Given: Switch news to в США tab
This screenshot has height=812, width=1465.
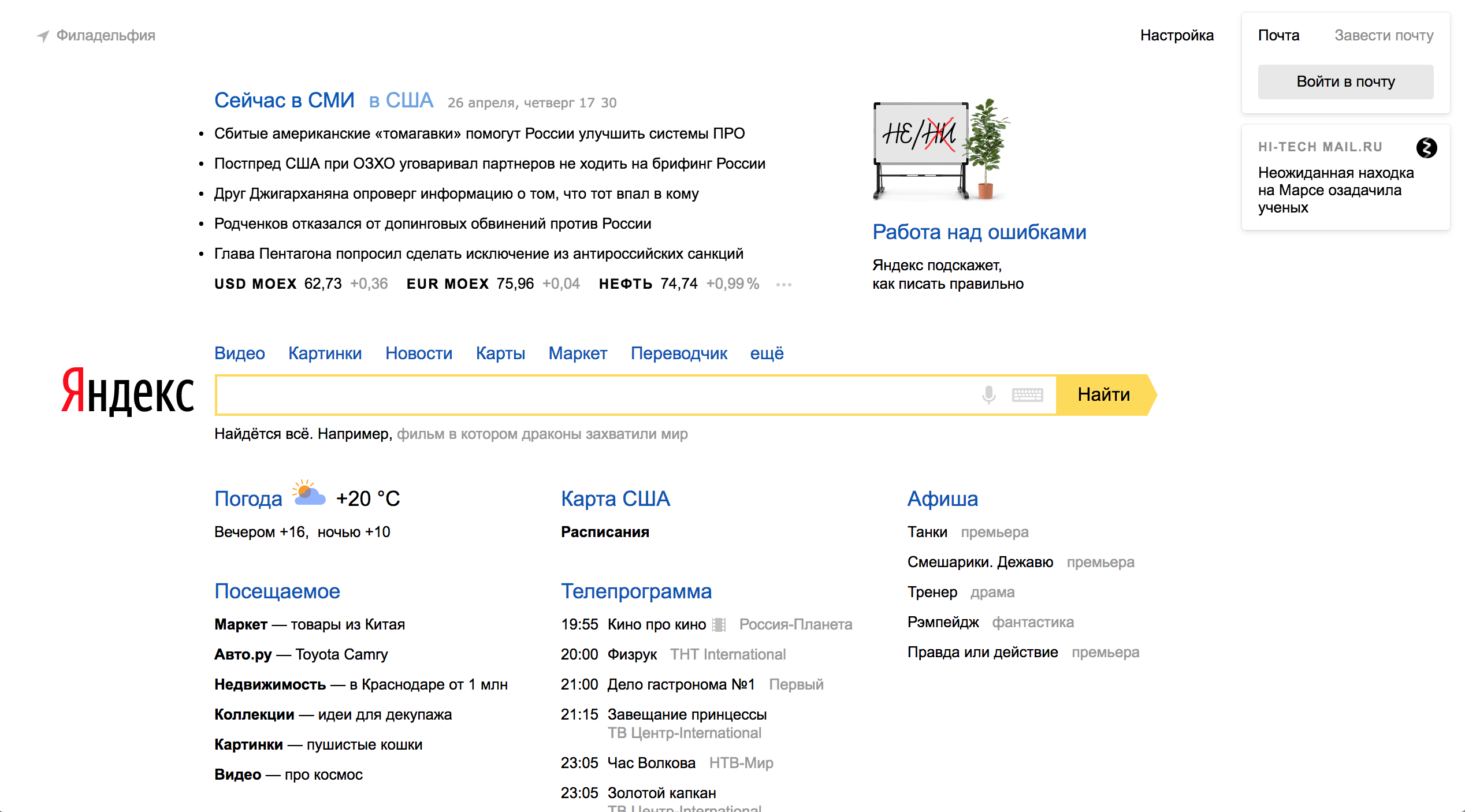Looking at the screenshot, I should [401, 100].
